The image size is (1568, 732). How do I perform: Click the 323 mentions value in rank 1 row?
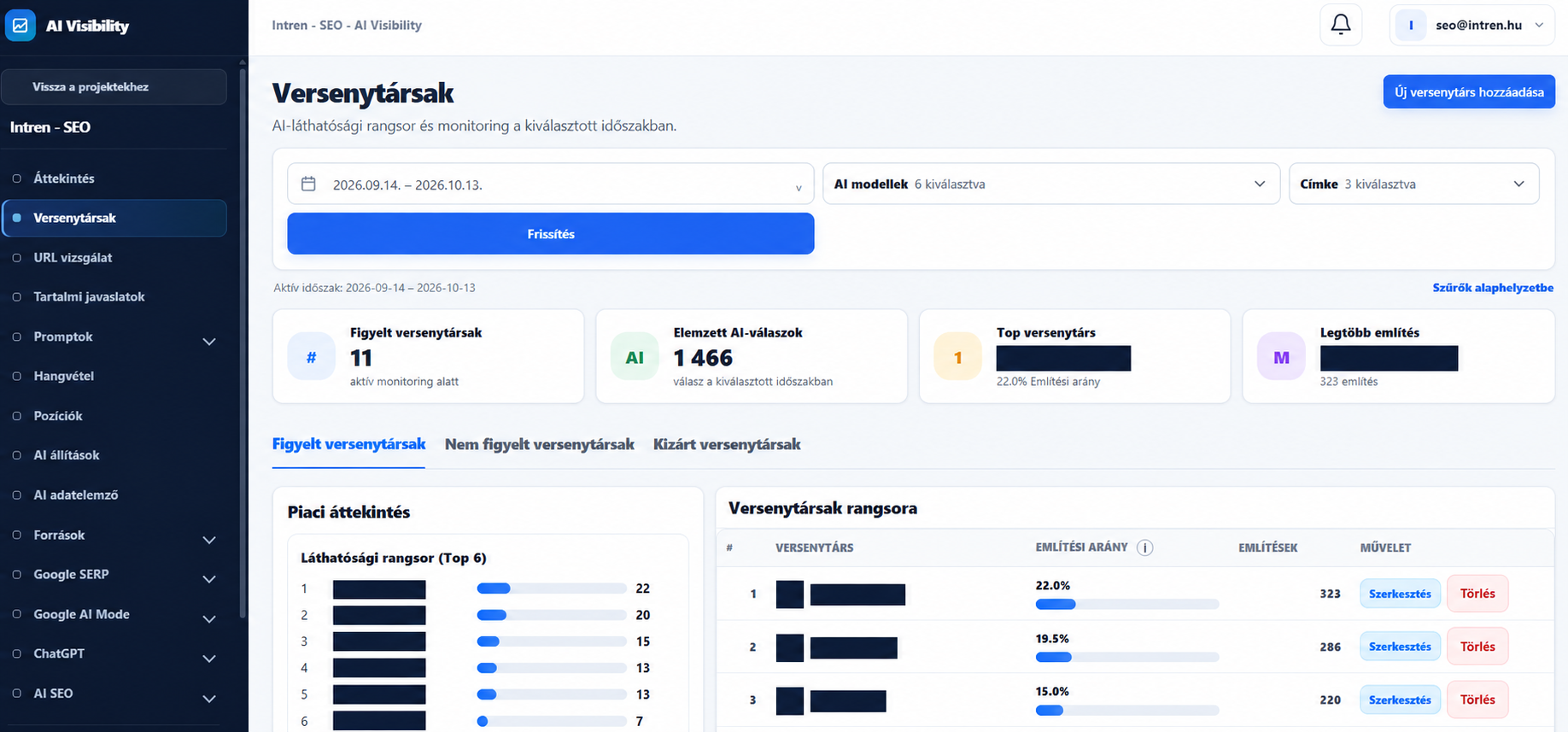(1330, 594)
